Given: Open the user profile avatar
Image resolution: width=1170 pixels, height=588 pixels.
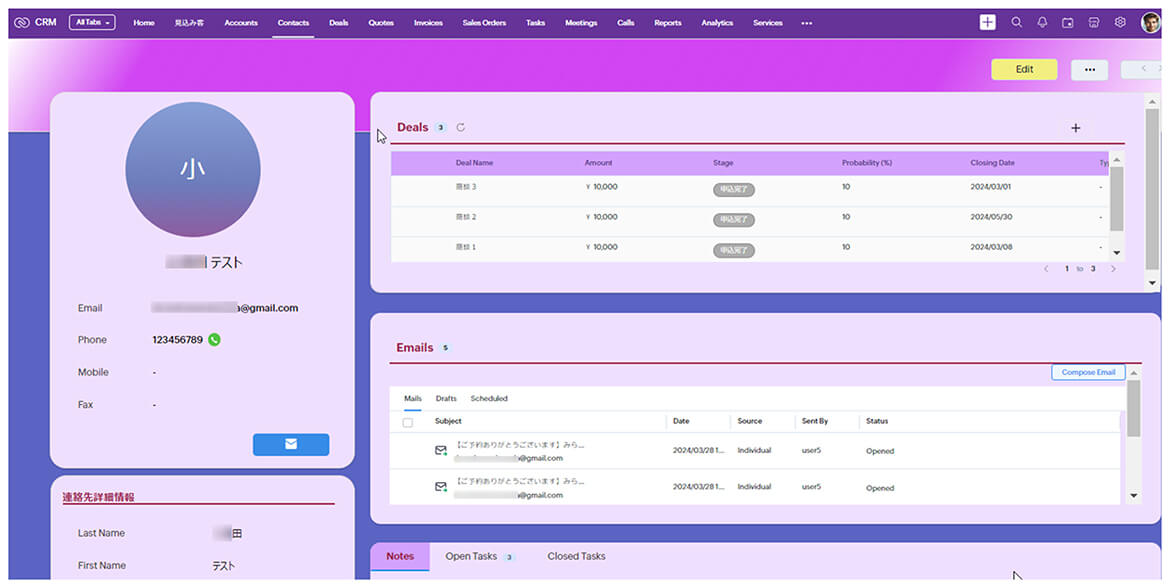Looking at the screenshot, I should (1150, 22).
